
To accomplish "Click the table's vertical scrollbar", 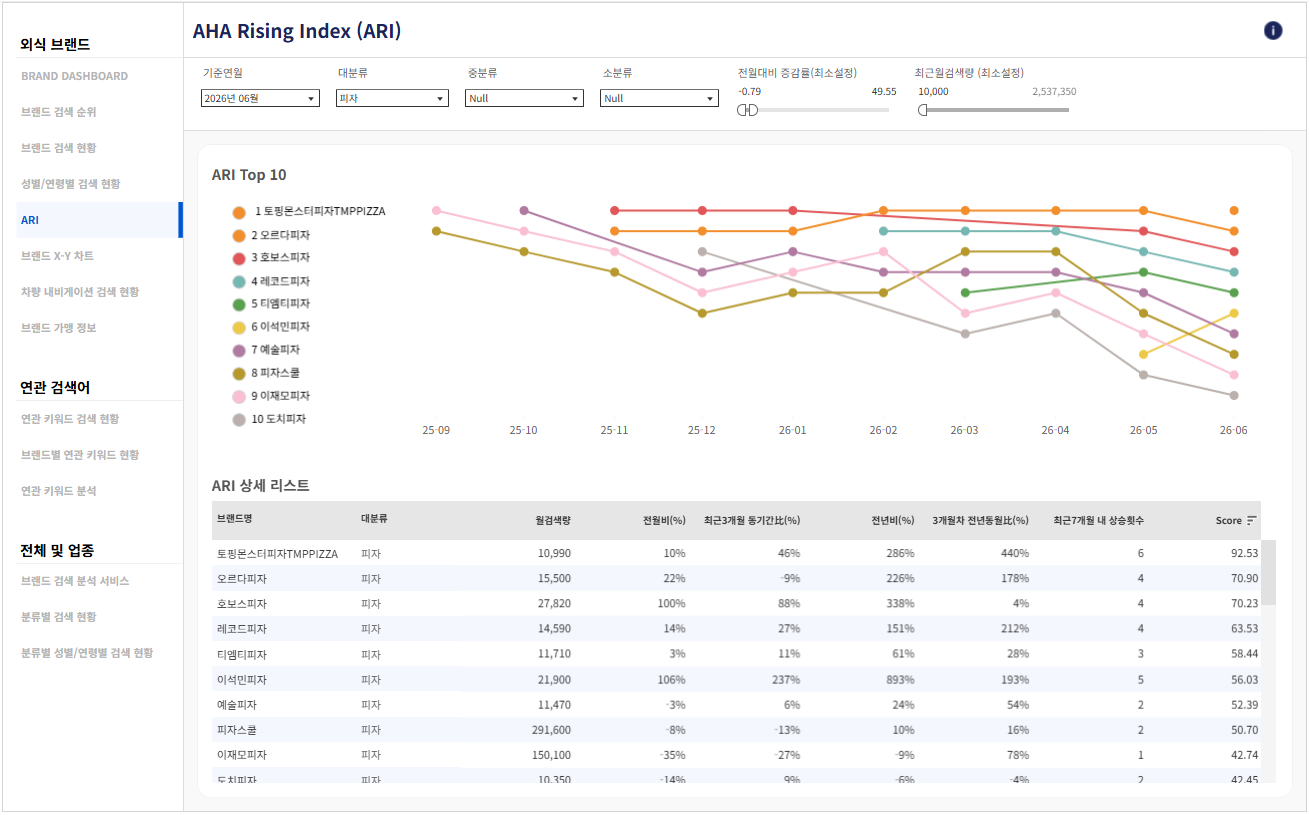I will click(x=1268, y=572).
